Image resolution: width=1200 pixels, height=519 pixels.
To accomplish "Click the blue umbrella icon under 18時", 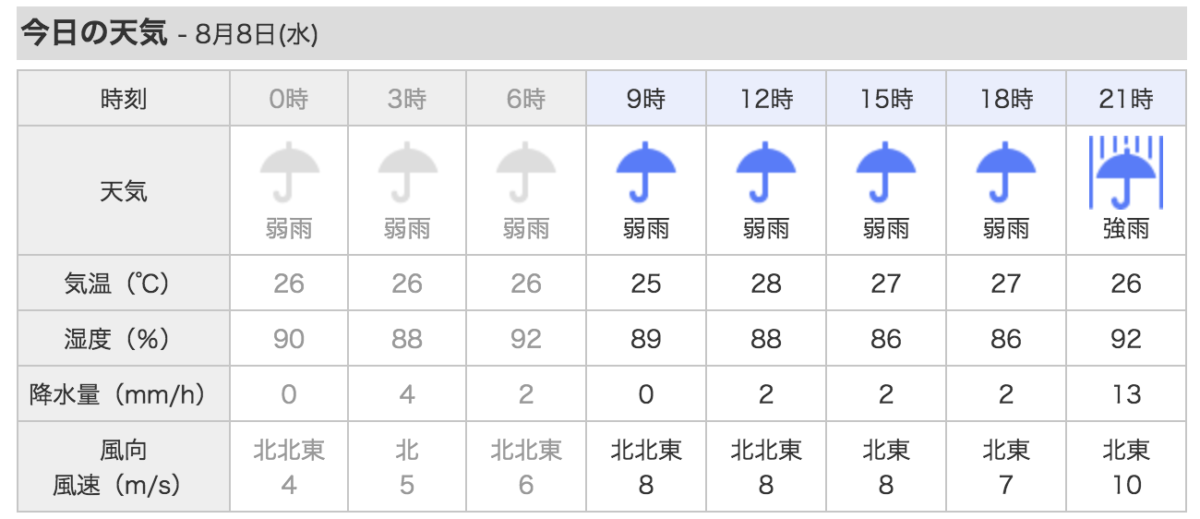I will coord(1006,172).
